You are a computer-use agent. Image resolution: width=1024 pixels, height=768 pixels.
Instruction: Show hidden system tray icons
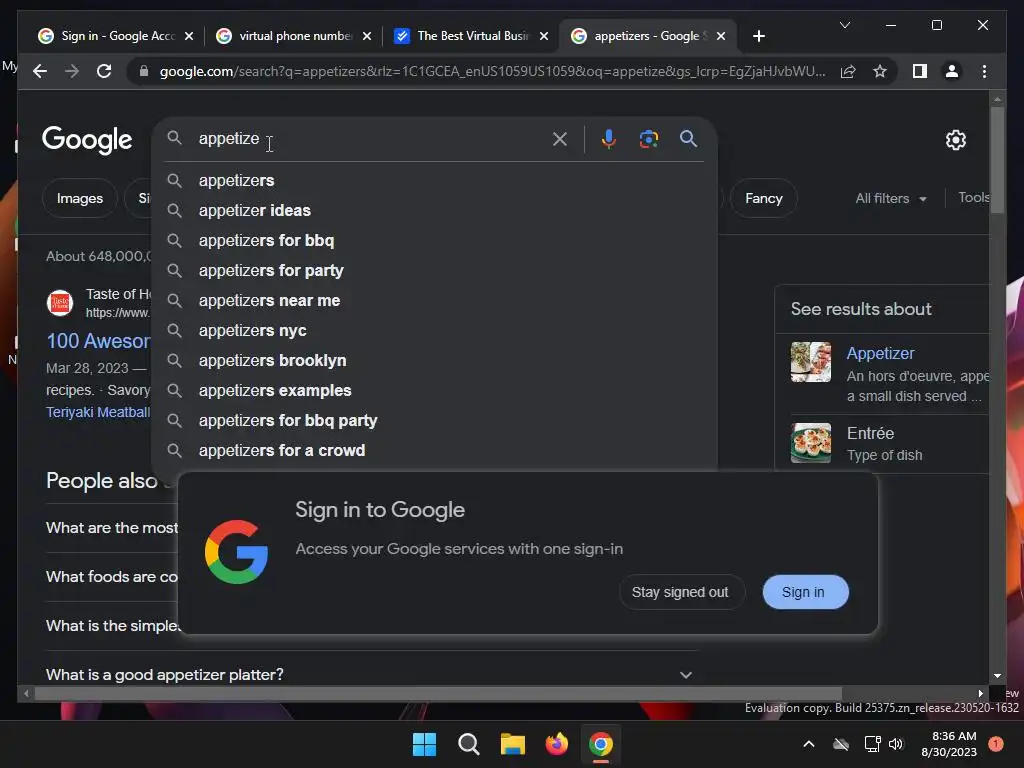(808, 744)
